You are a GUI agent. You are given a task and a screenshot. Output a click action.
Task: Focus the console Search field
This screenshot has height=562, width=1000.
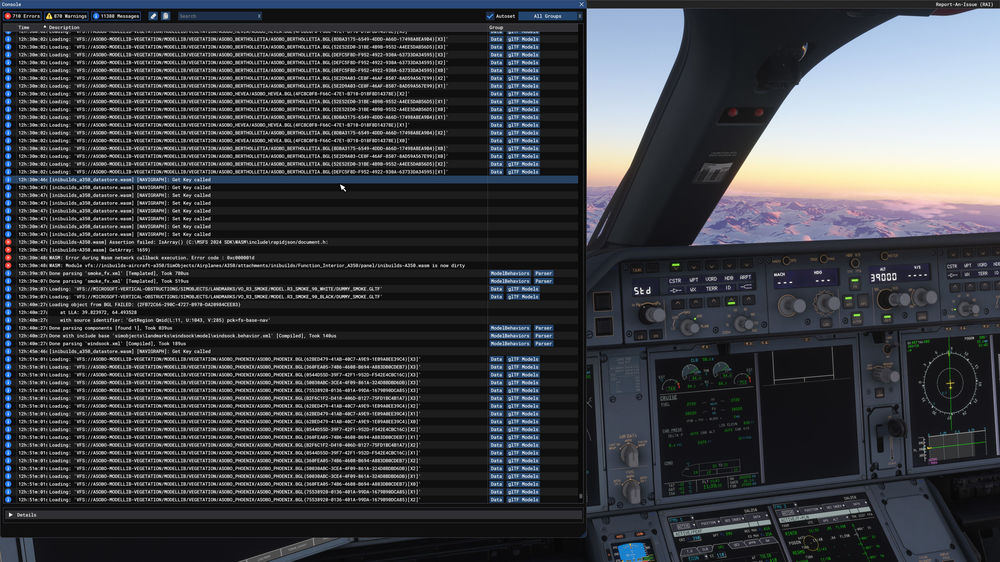point(217,16)
